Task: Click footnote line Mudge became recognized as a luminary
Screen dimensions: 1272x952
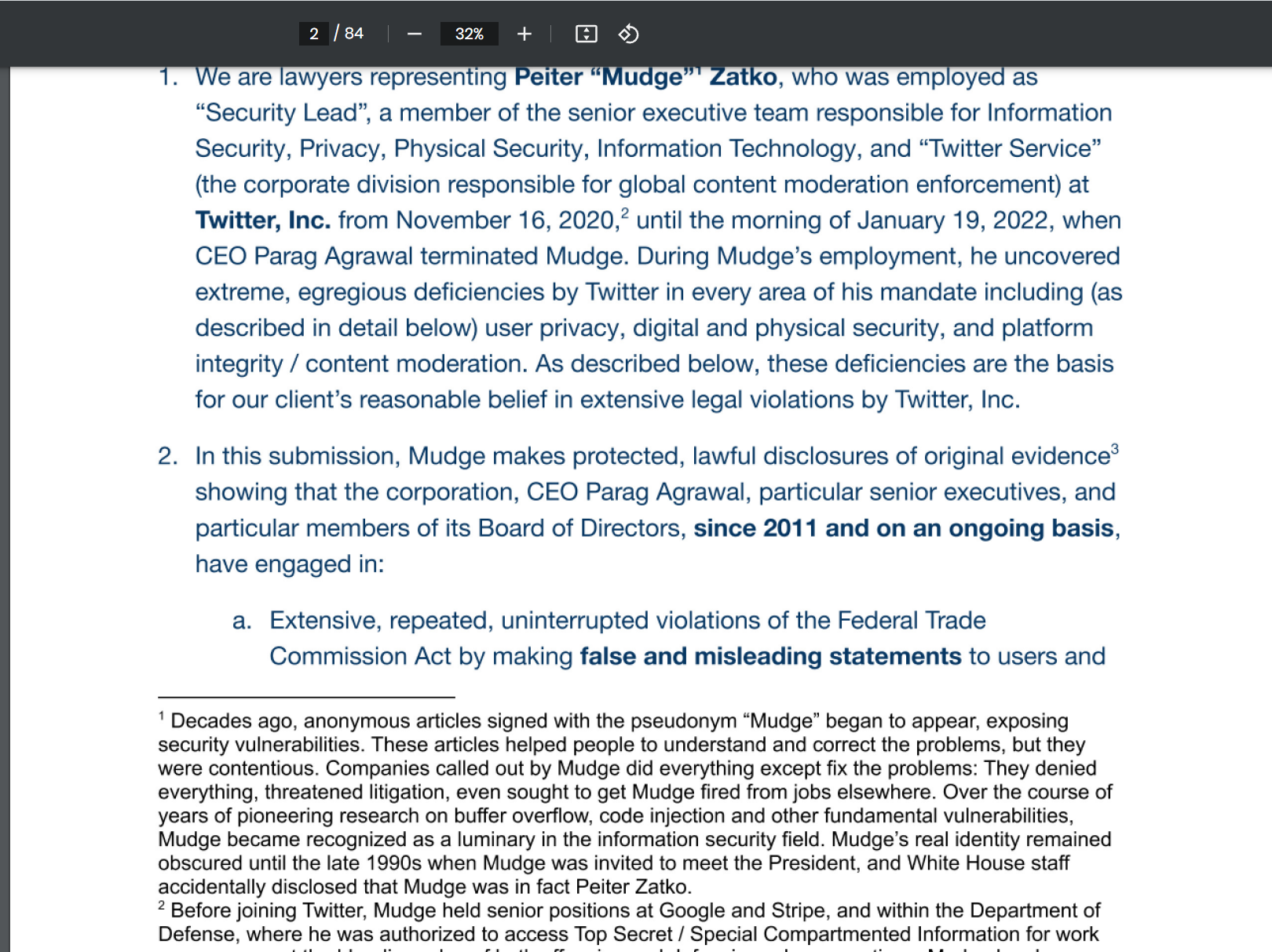Action: (634, 839)
